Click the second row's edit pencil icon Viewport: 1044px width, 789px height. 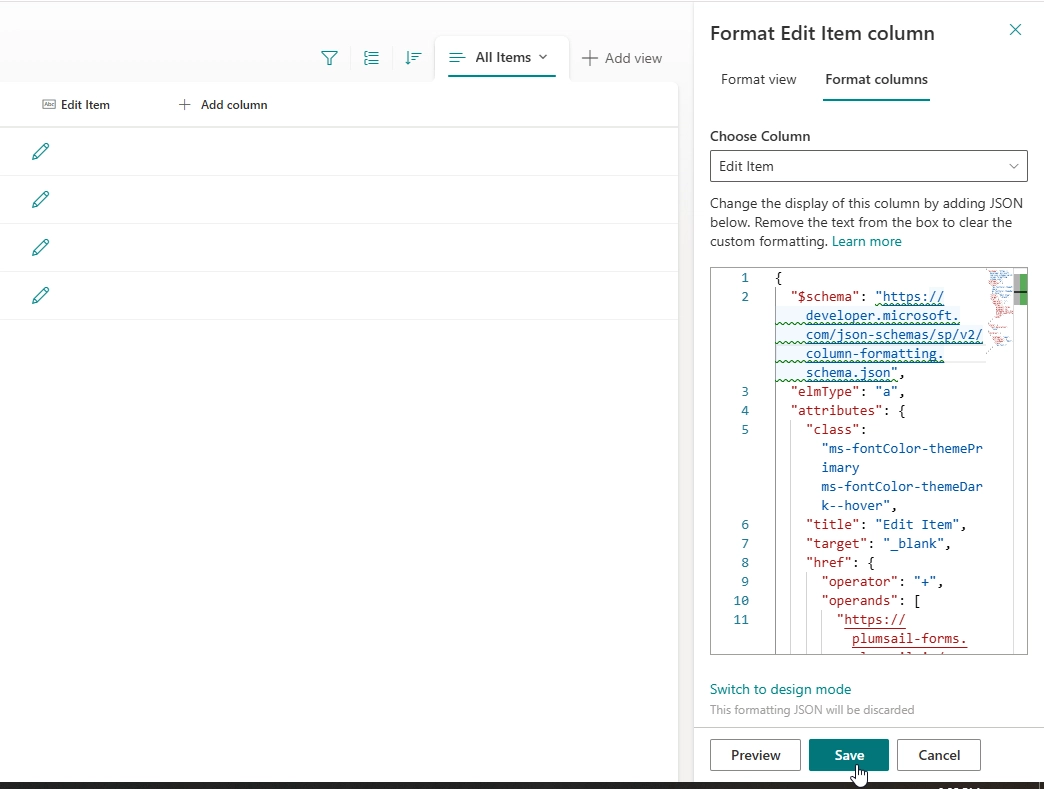pyautogui.click(x=41, y=199)
